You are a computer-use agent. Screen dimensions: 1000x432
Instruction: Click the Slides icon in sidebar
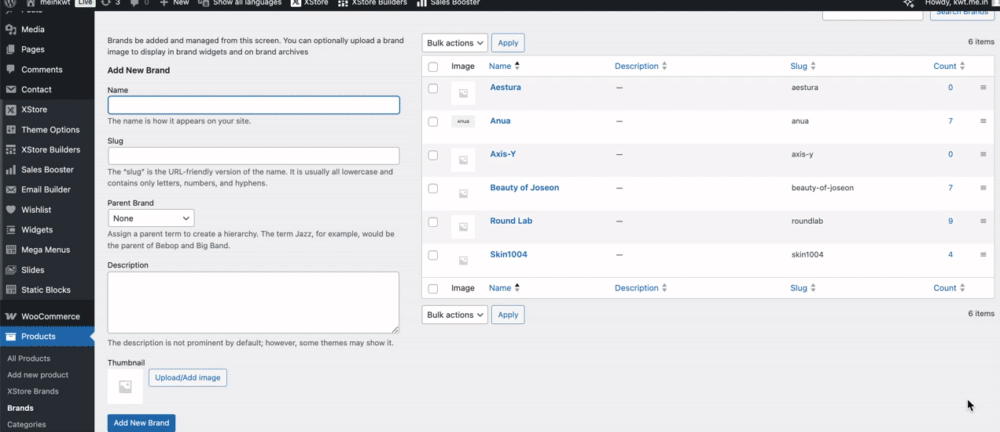[x=11, y=270]
